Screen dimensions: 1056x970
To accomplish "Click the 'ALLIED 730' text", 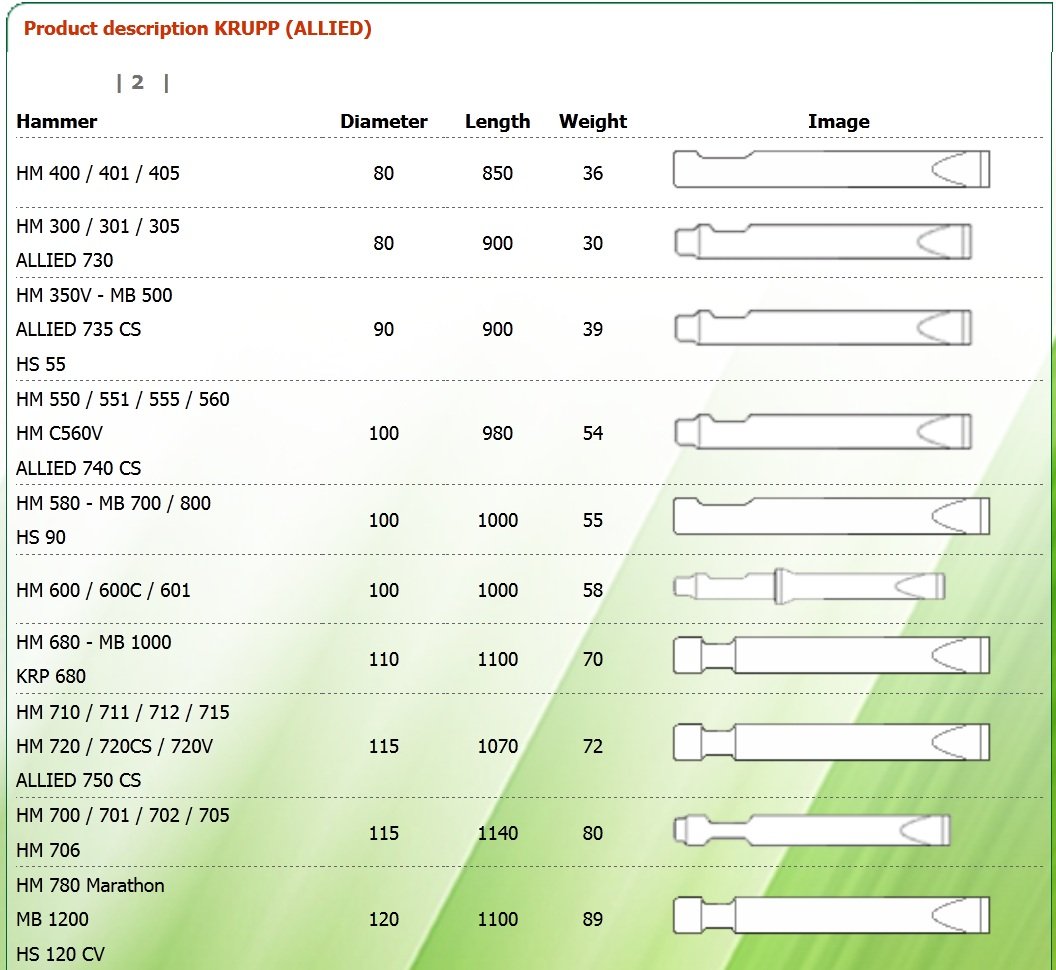I will click(65, 260).
